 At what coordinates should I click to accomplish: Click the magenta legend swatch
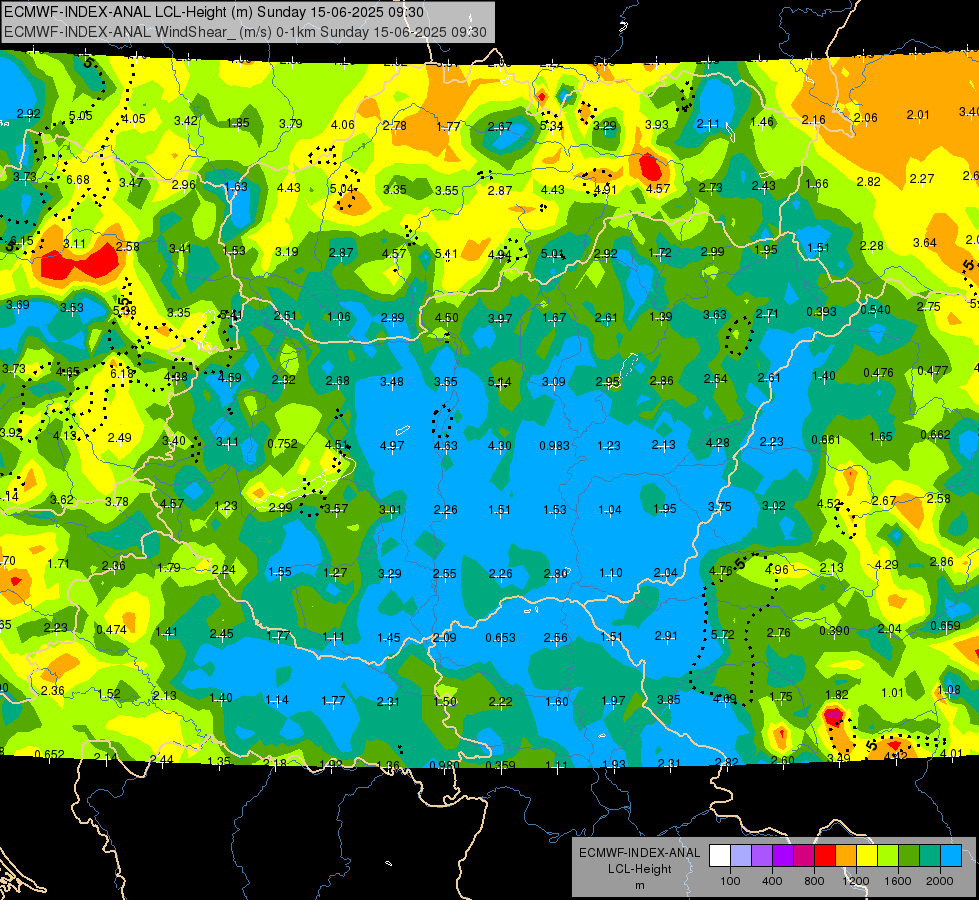tap(804, 856)
